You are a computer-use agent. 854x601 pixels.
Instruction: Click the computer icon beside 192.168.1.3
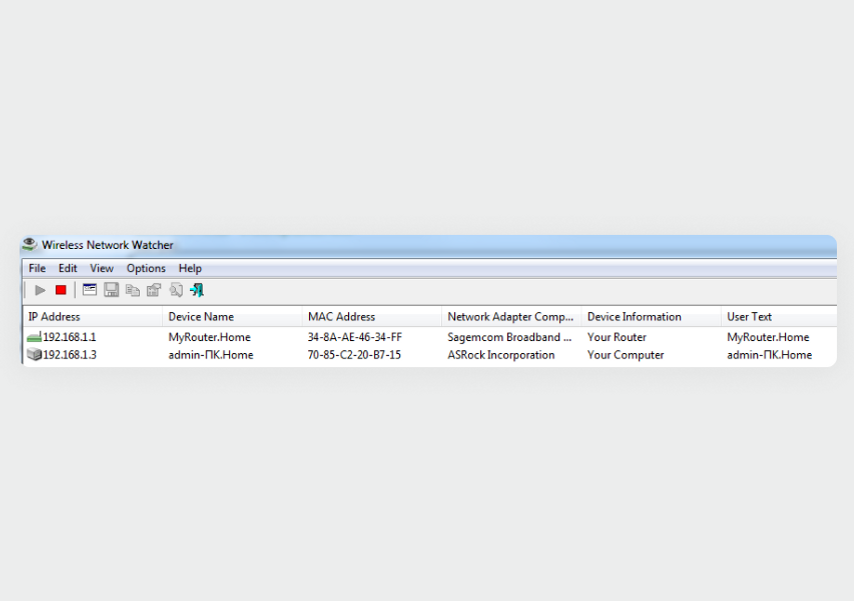coord(34,355)
